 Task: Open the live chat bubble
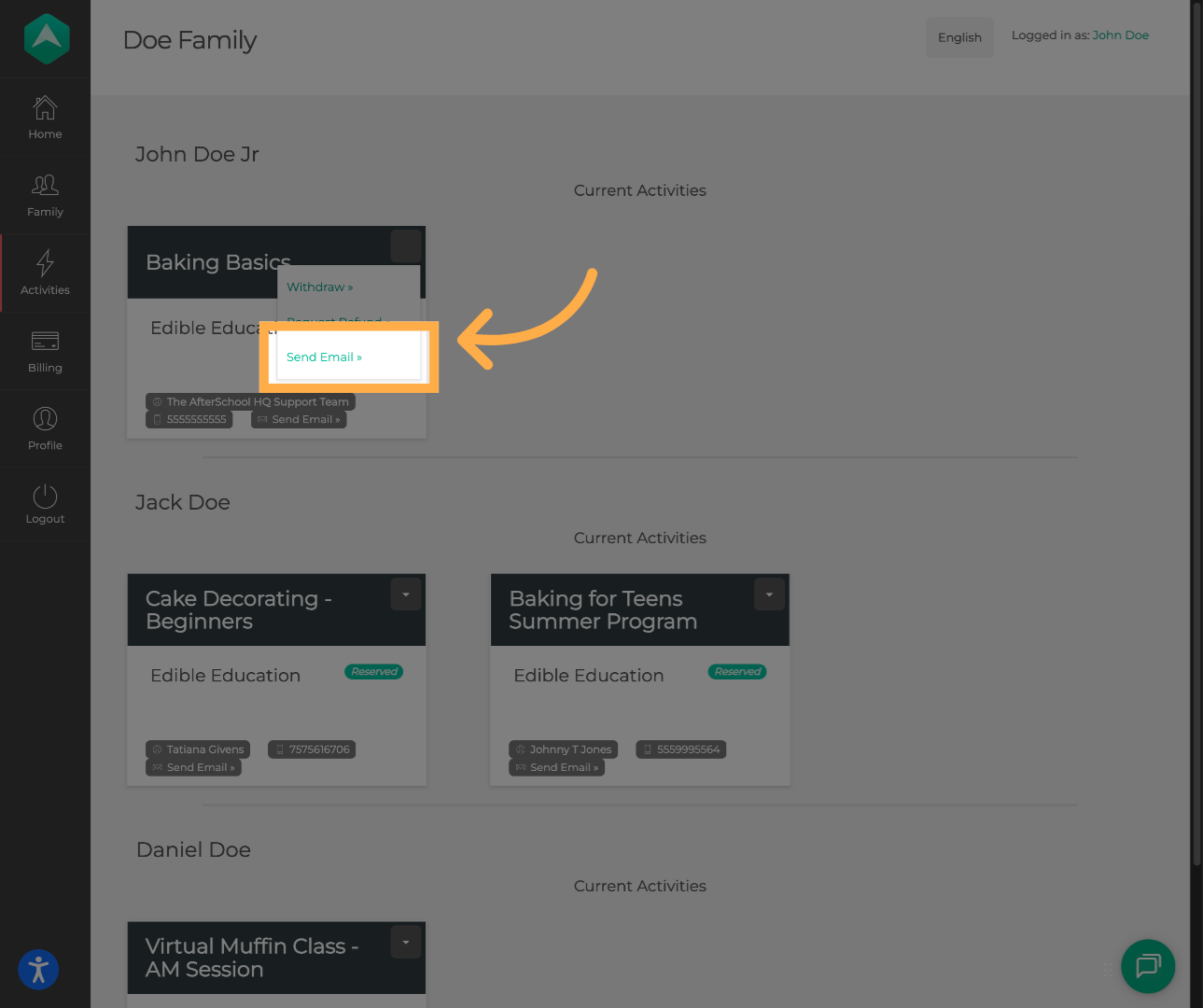point(1147,966)
